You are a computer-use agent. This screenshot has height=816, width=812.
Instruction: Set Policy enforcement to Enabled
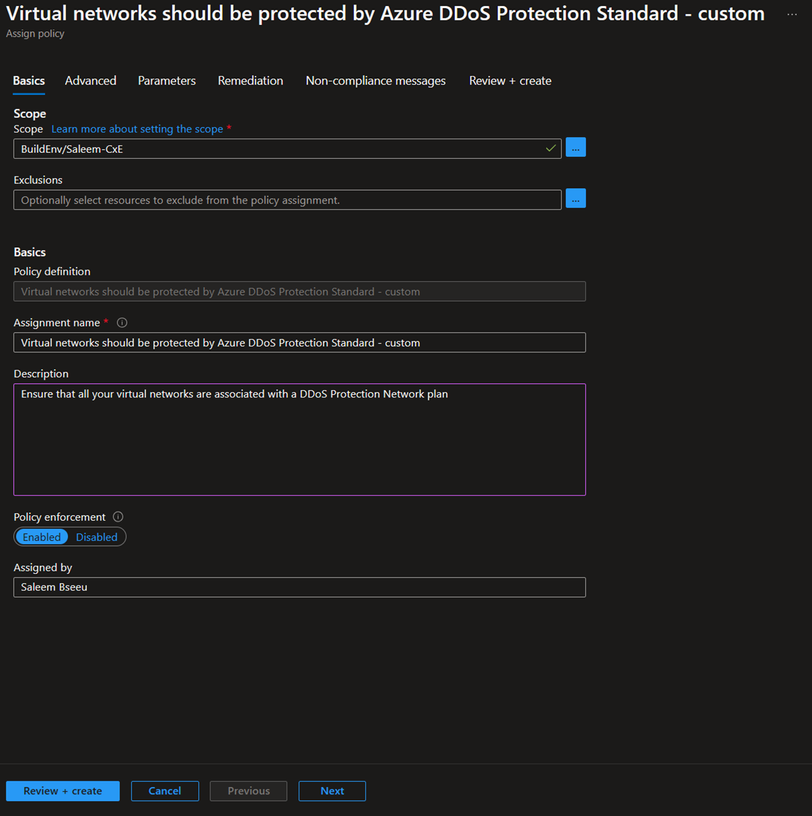tap(42, 537)
